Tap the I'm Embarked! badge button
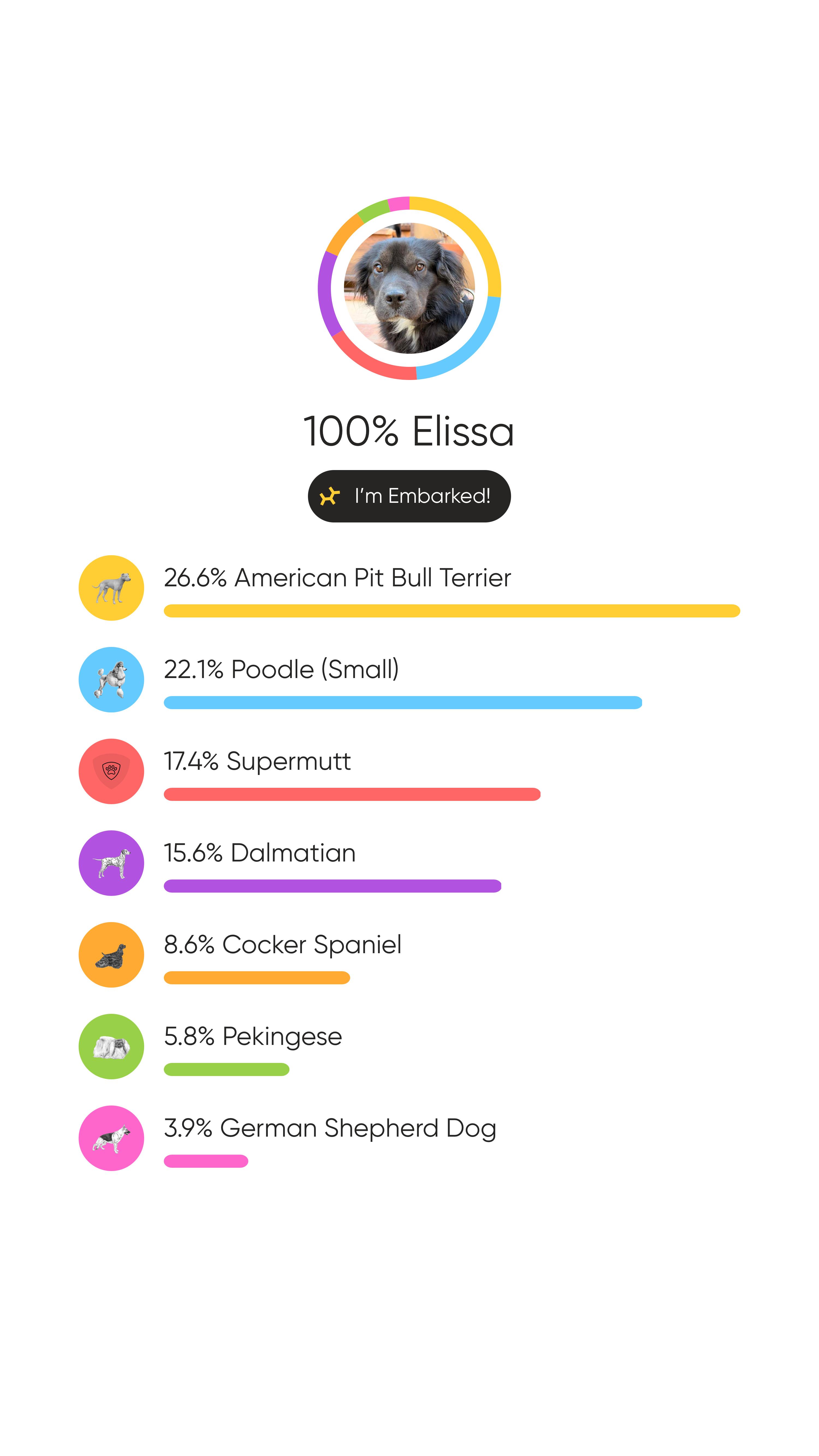 click(409, 496)
